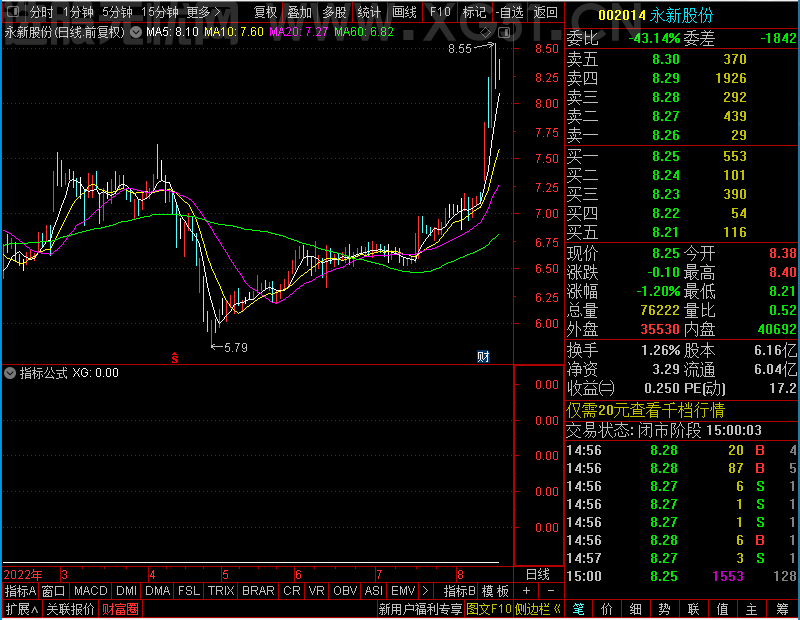Screen dimensions: 800x620
Task: Open the indicator dropdown next to 永新股份(日线.前复权)
Action: click(x=136, y=32)
